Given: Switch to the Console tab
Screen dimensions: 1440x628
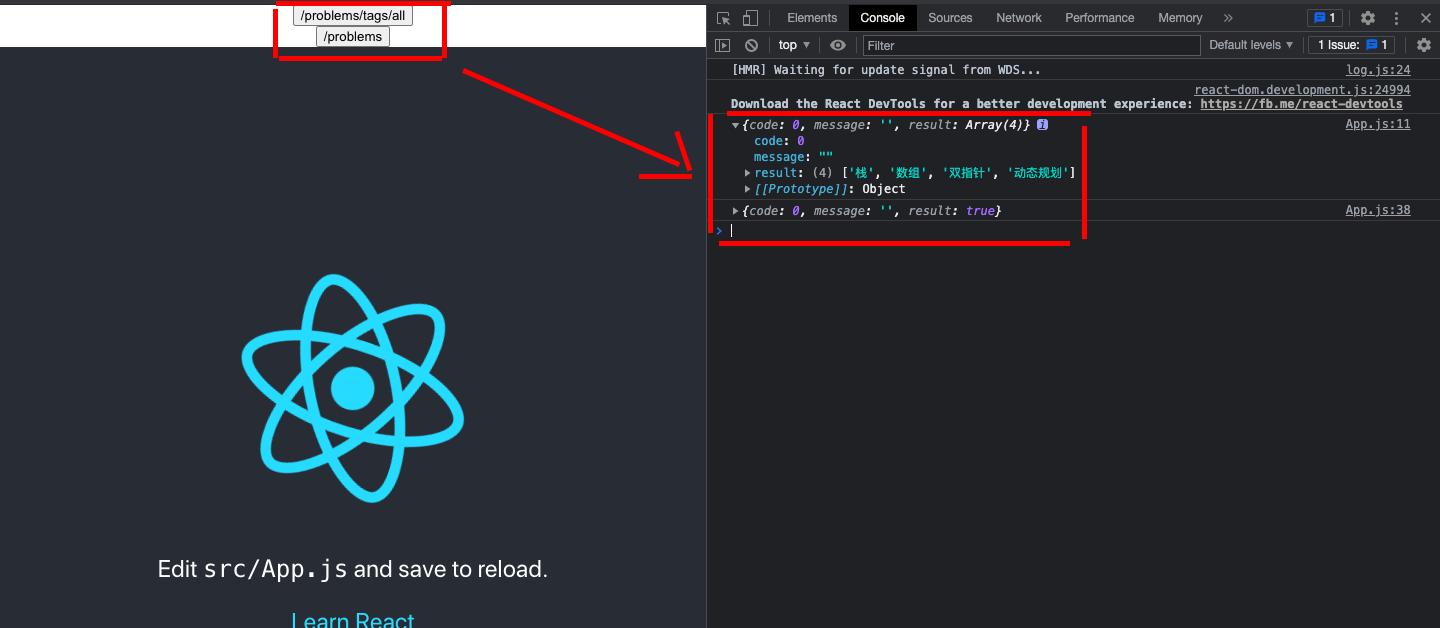Looking at the screenshot, I should [883, 18].
